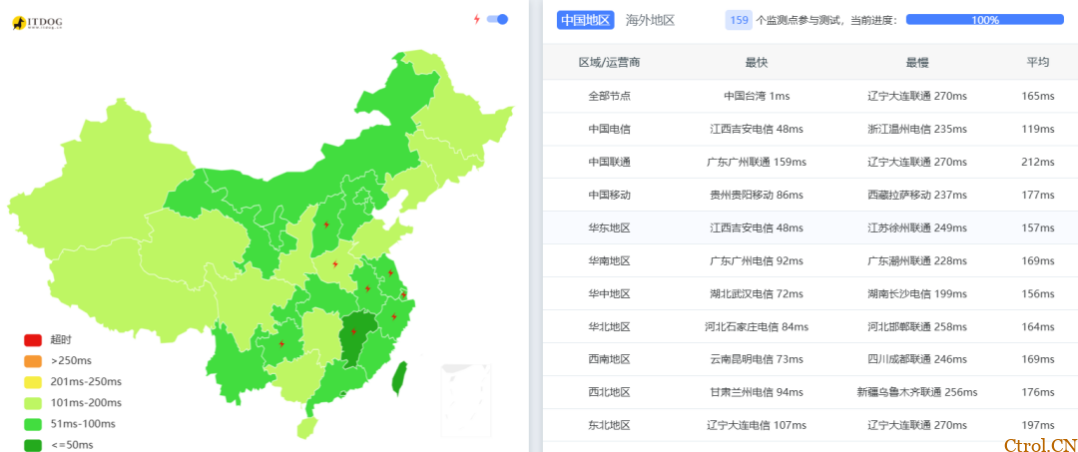The image size is (1078, 452).
Task: Click the 最慢 column header
Action: click(917, 63)
